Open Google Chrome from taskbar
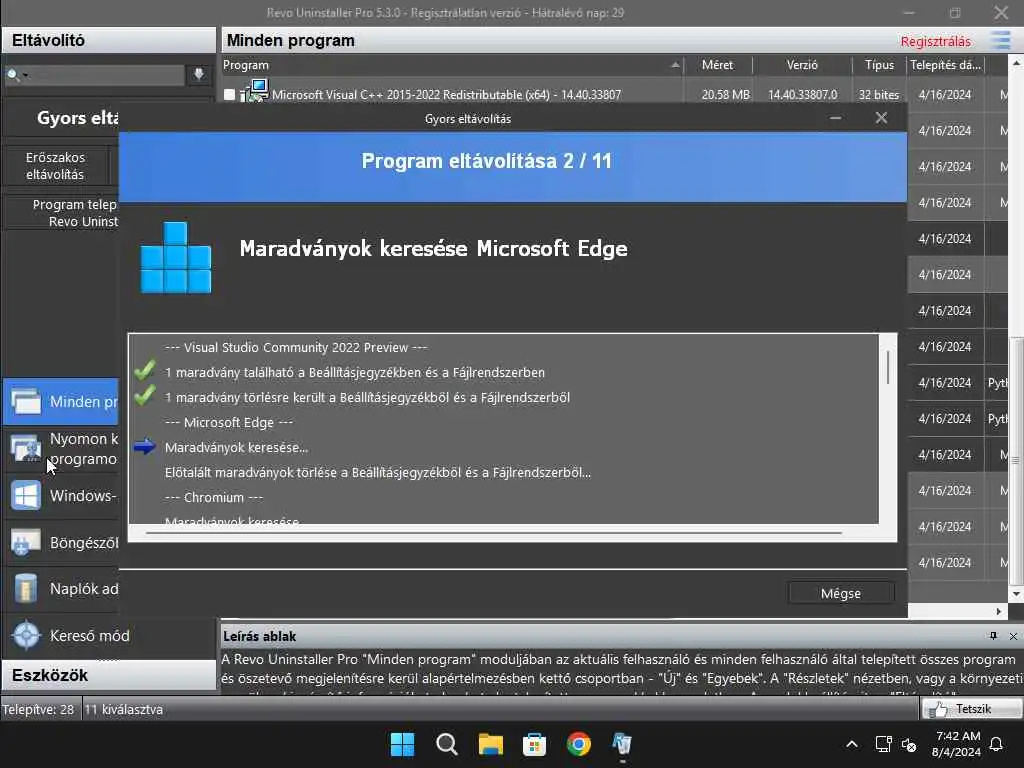Image resolution: width=1024 pixels, height=768 pixels. (579, 744)
